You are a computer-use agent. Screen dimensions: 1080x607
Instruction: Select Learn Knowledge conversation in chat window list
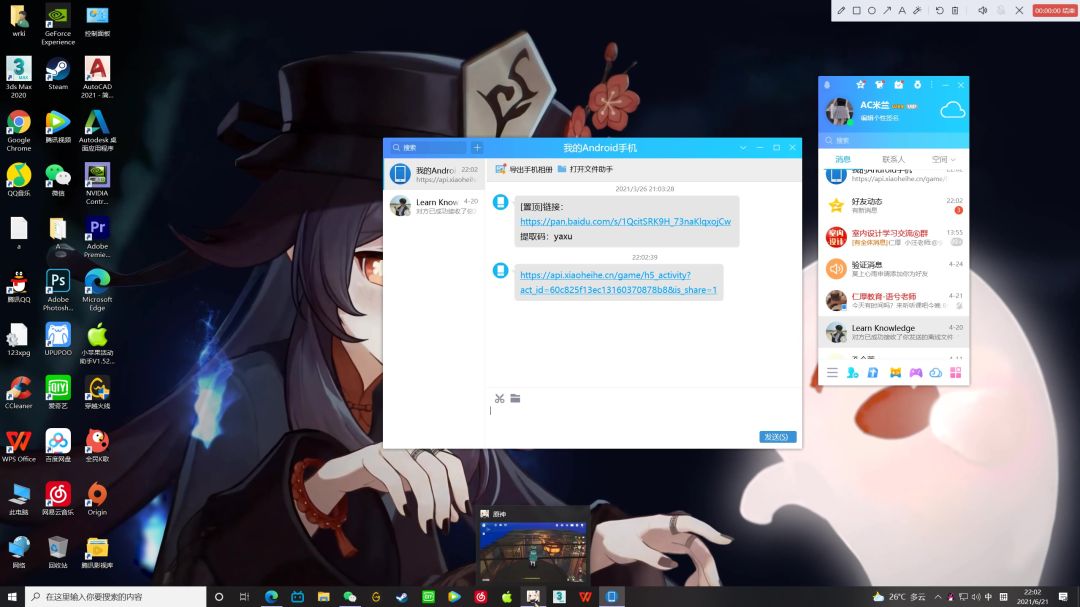coord(434,205)
